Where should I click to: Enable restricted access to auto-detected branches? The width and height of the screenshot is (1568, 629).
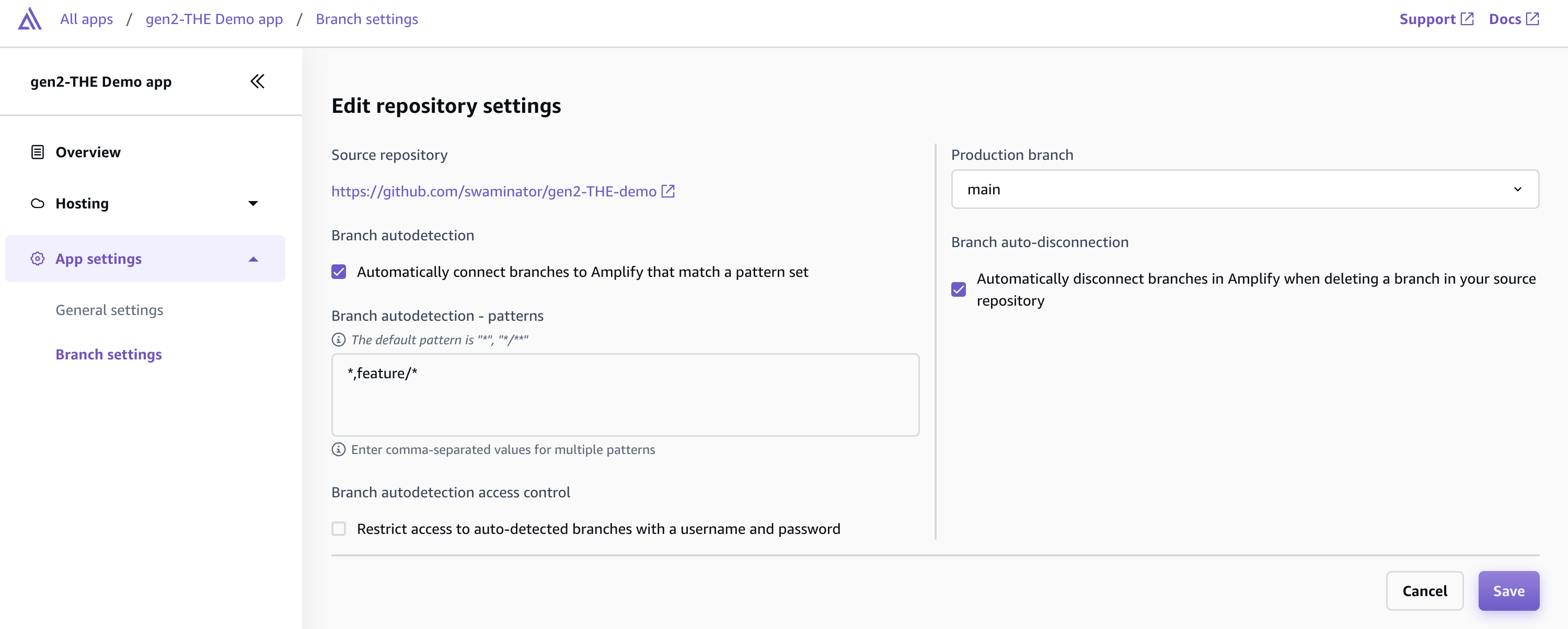(339, 529)
